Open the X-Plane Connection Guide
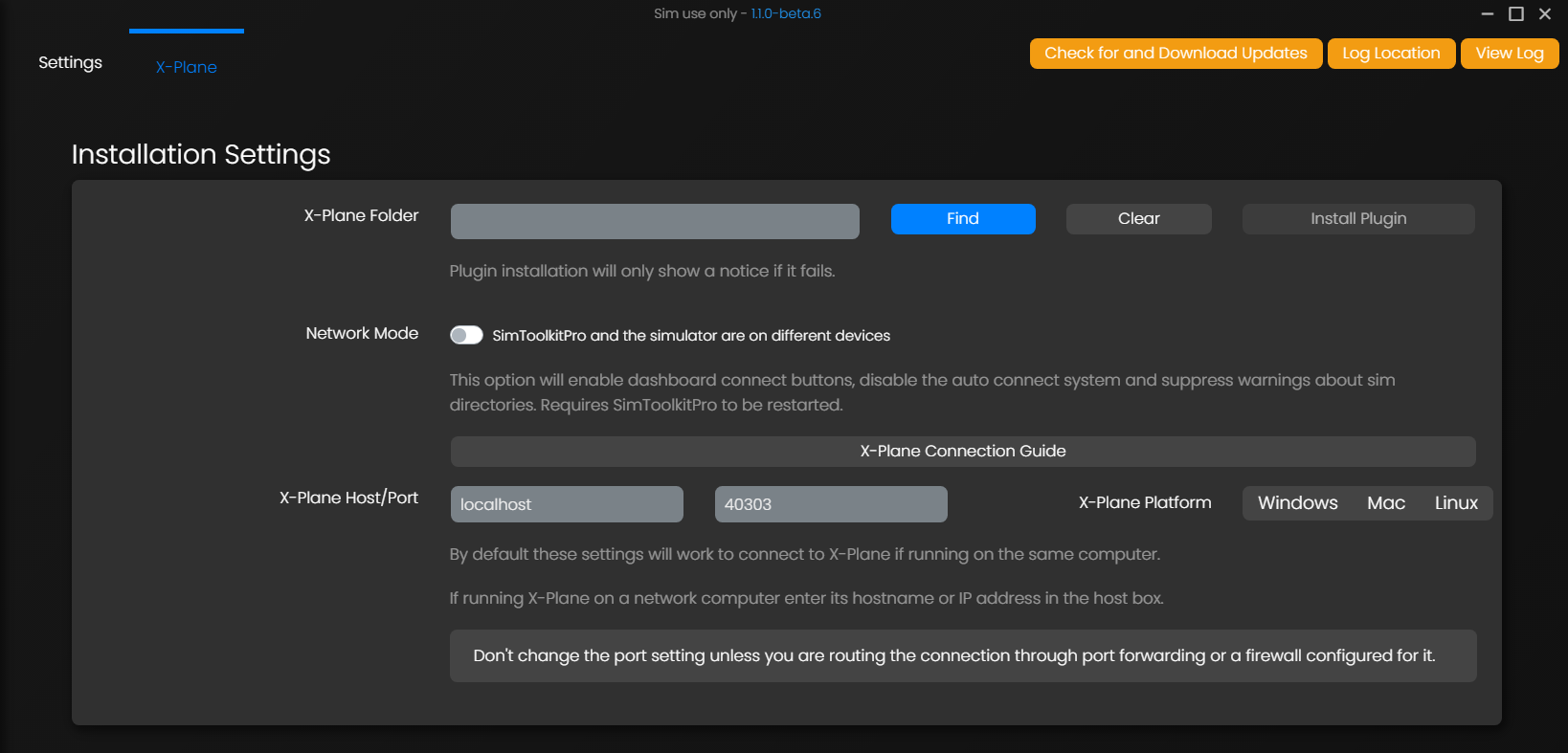Screen dimensions: 1568x753 [962, 452]
